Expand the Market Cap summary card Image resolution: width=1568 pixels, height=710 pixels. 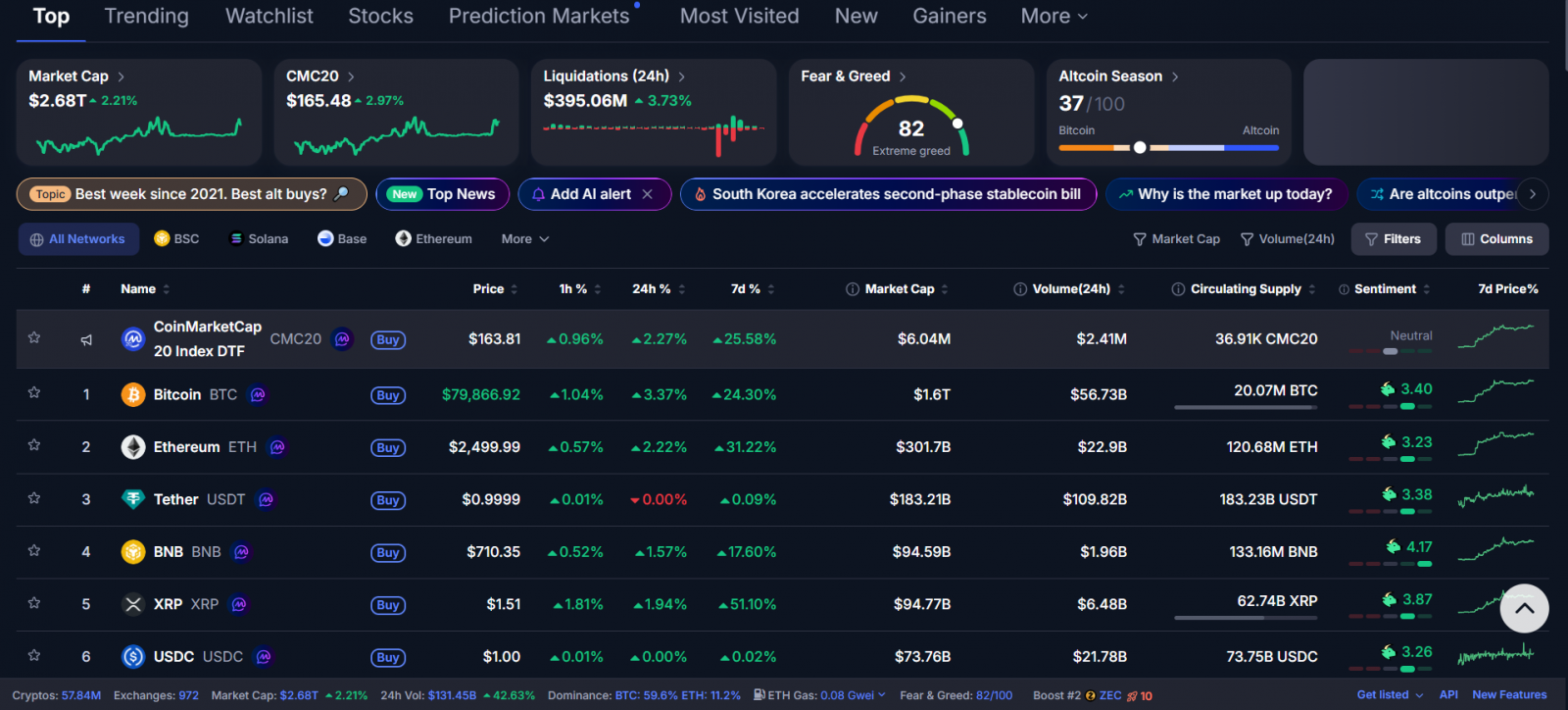(x=76, y=76)
